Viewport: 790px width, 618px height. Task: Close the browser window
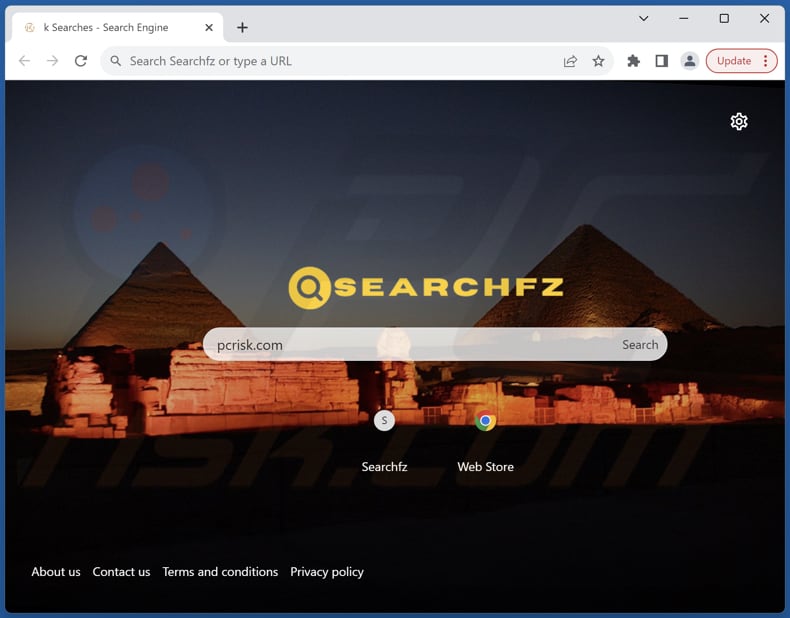coord(764,19)
